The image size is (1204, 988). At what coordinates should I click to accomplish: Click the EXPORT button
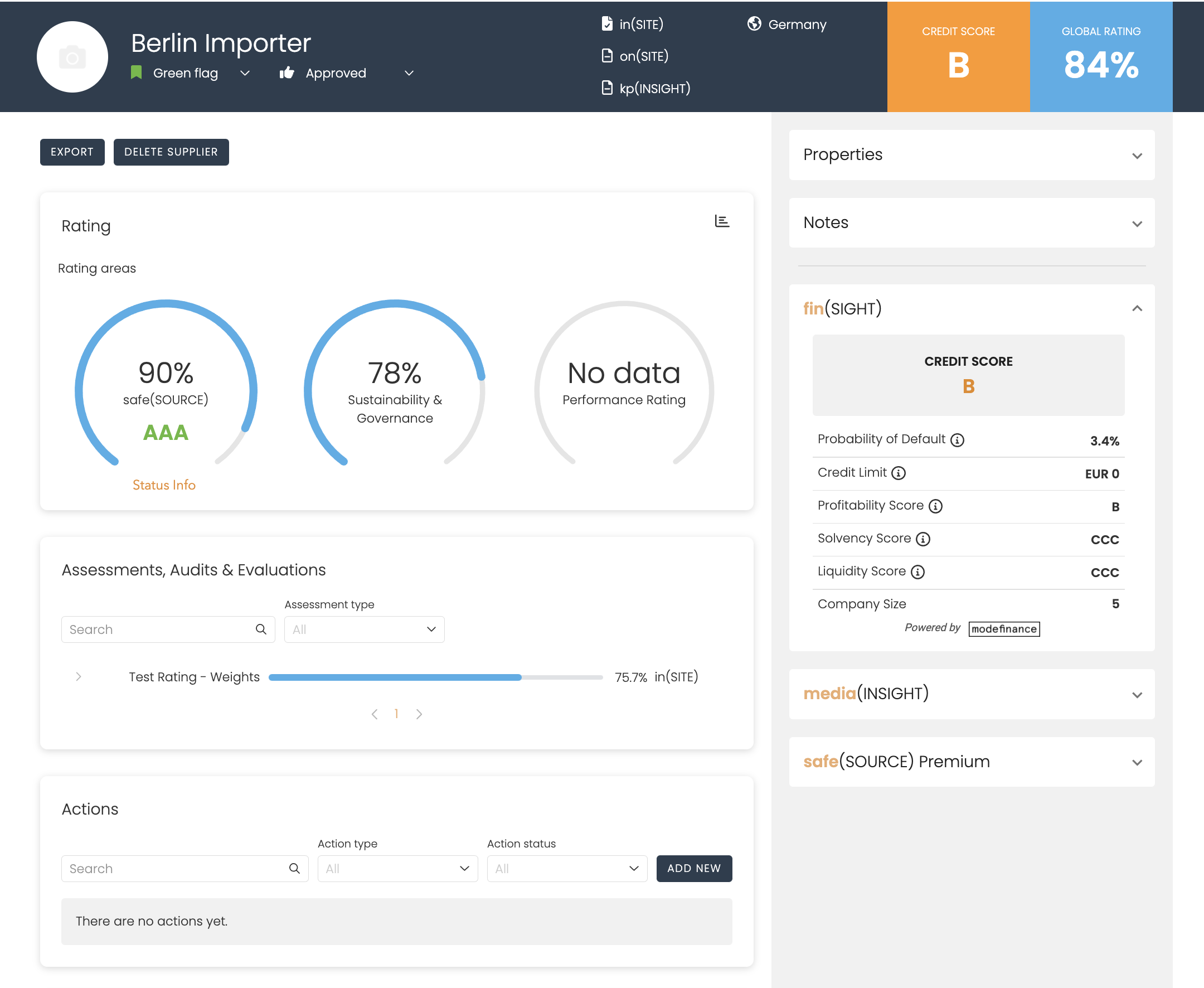[72, 152]
